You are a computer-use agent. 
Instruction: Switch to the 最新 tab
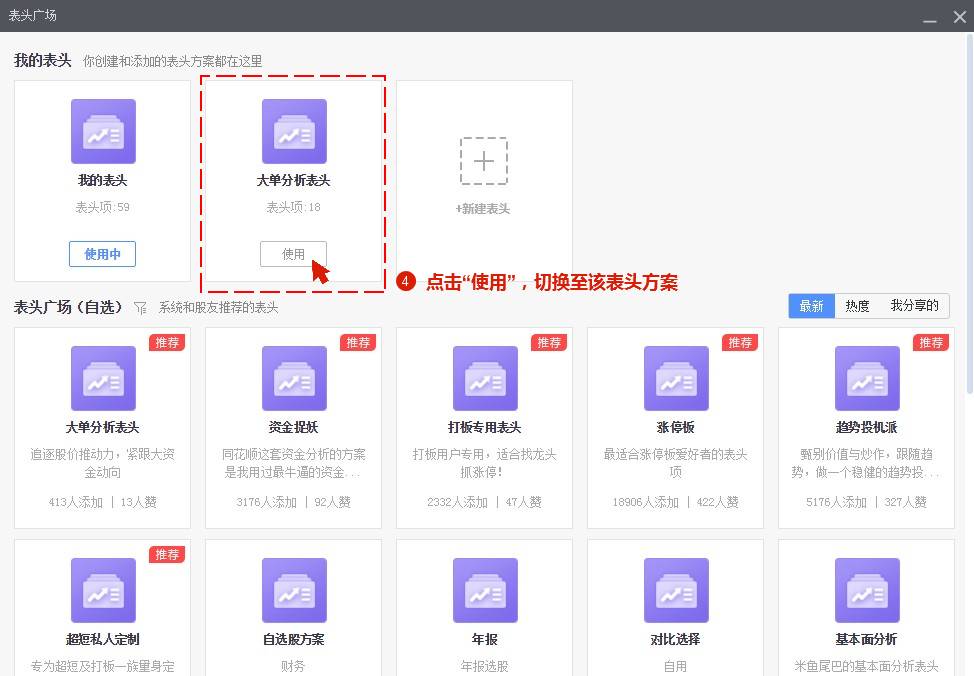pos(811,306)
